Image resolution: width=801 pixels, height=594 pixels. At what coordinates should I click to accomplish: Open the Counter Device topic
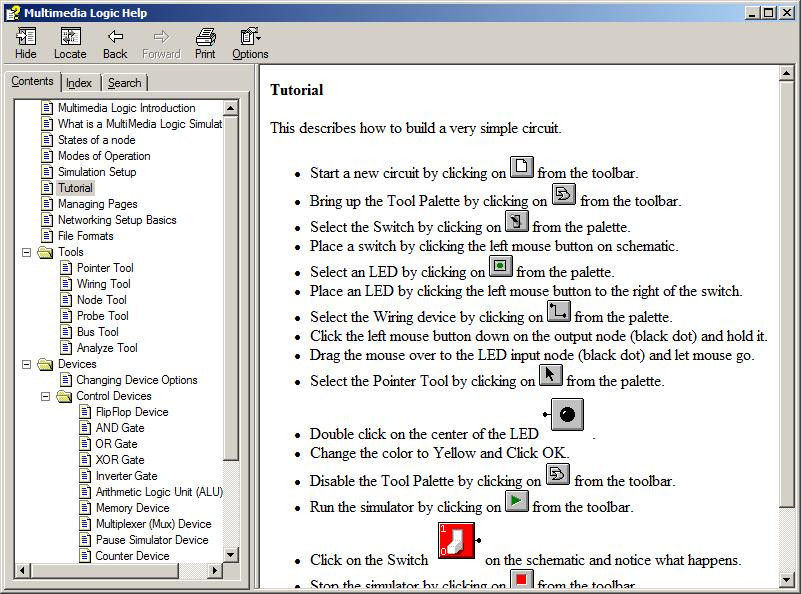coord(132,556)
